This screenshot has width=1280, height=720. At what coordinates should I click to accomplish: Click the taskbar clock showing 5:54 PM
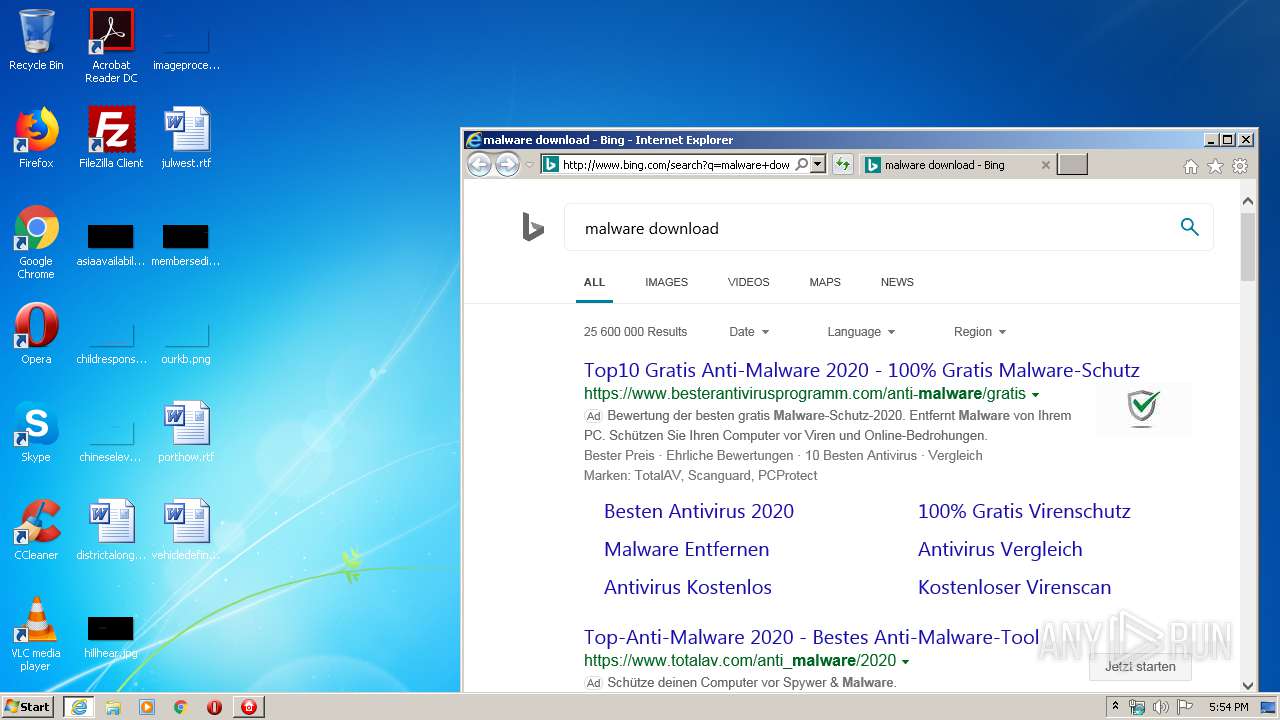[1228, 707]
